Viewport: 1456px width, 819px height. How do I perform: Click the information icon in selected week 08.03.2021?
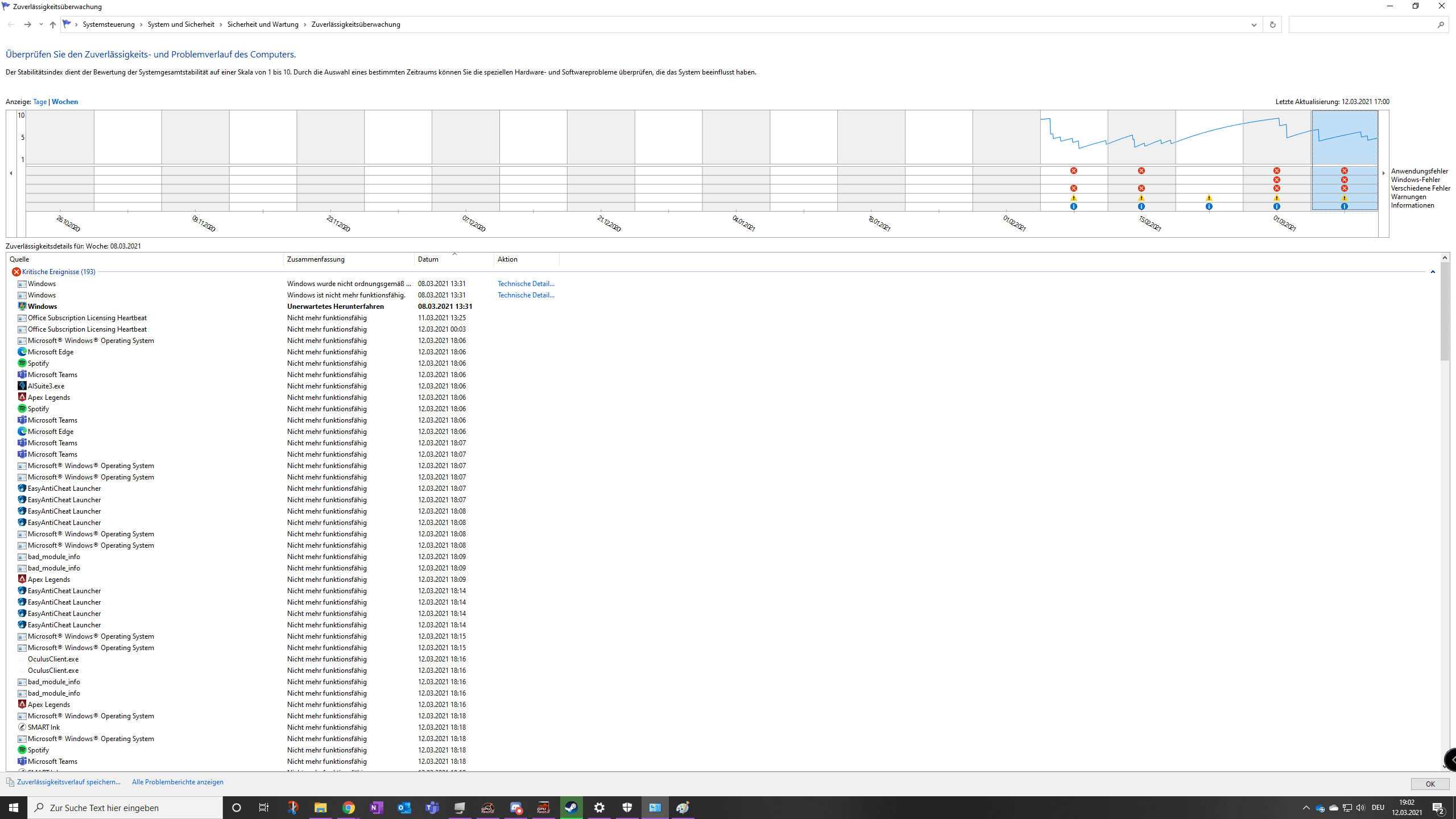pyautogui.click(x=1344, y=206)
